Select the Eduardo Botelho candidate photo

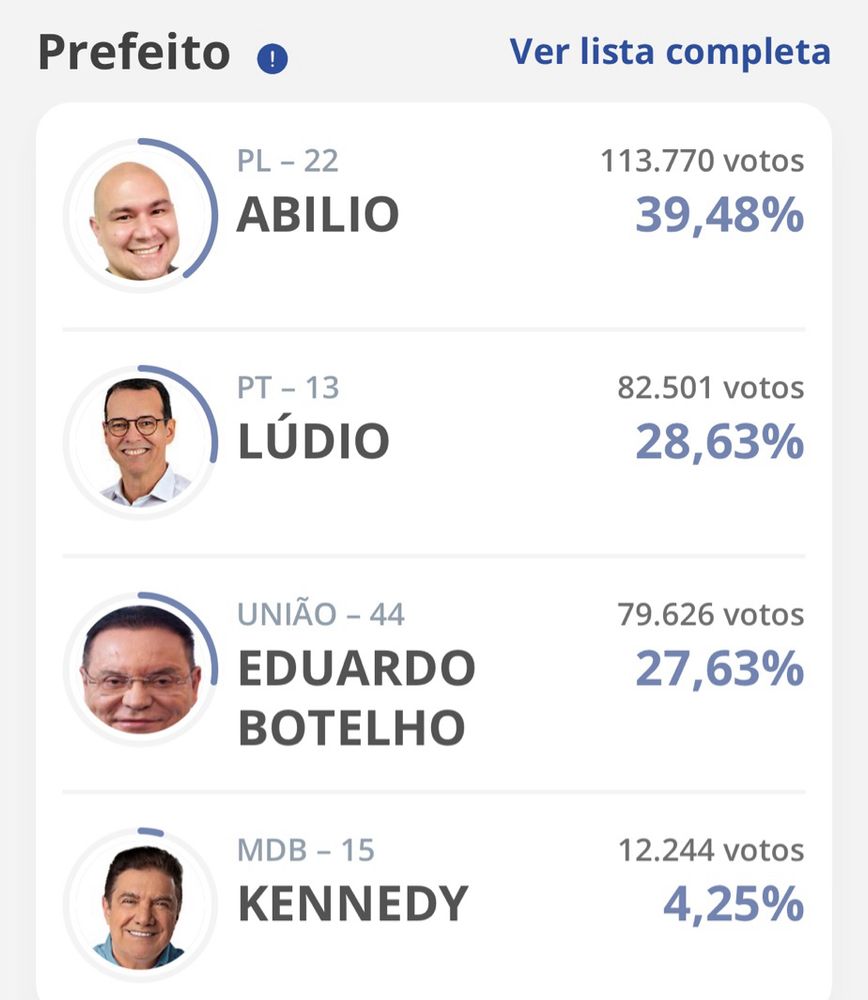click(x=140, y=669)
